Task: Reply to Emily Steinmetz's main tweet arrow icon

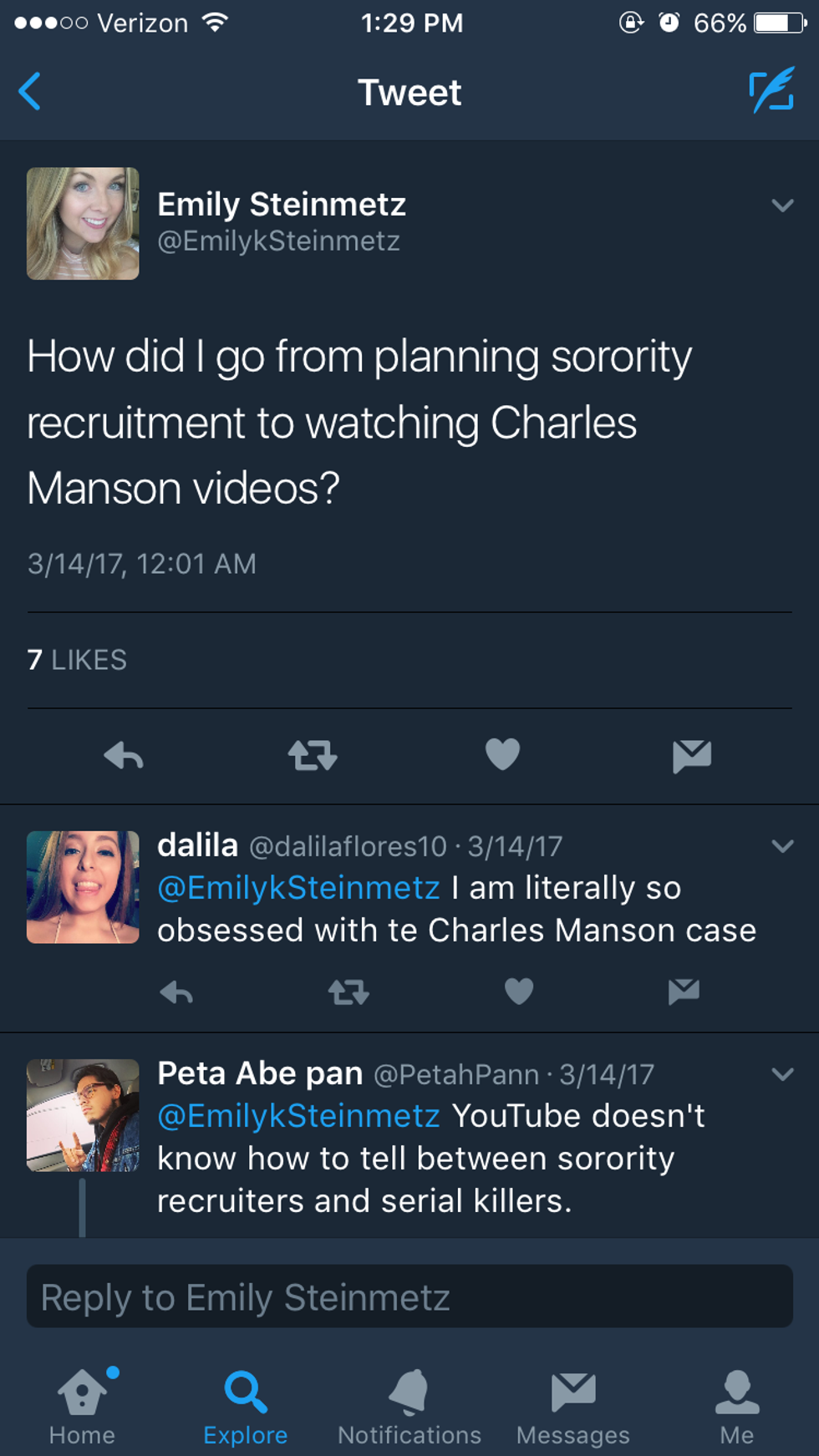Action: [124, 756]
